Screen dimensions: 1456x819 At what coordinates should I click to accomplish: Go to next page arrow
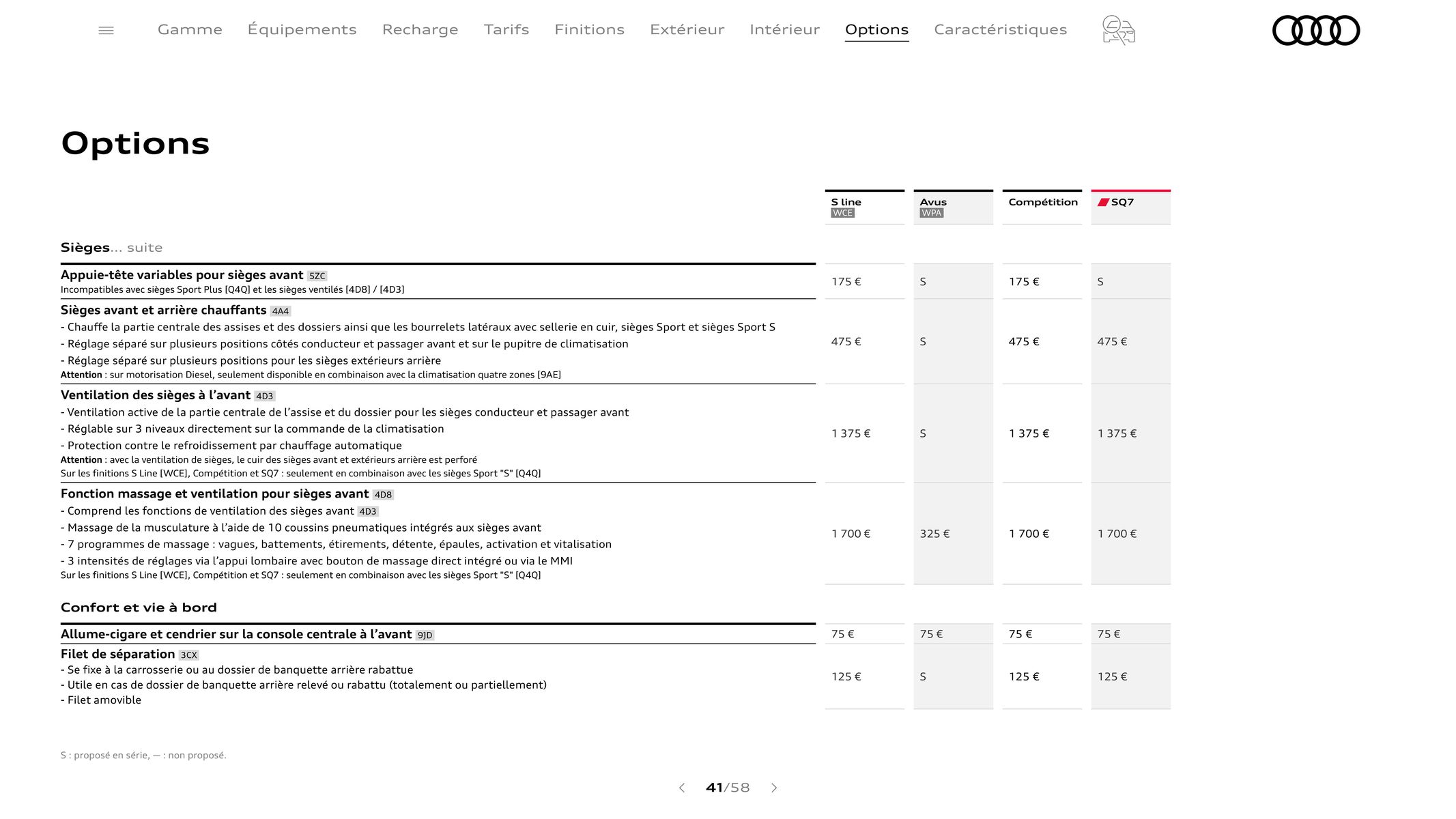coord(774,788)
